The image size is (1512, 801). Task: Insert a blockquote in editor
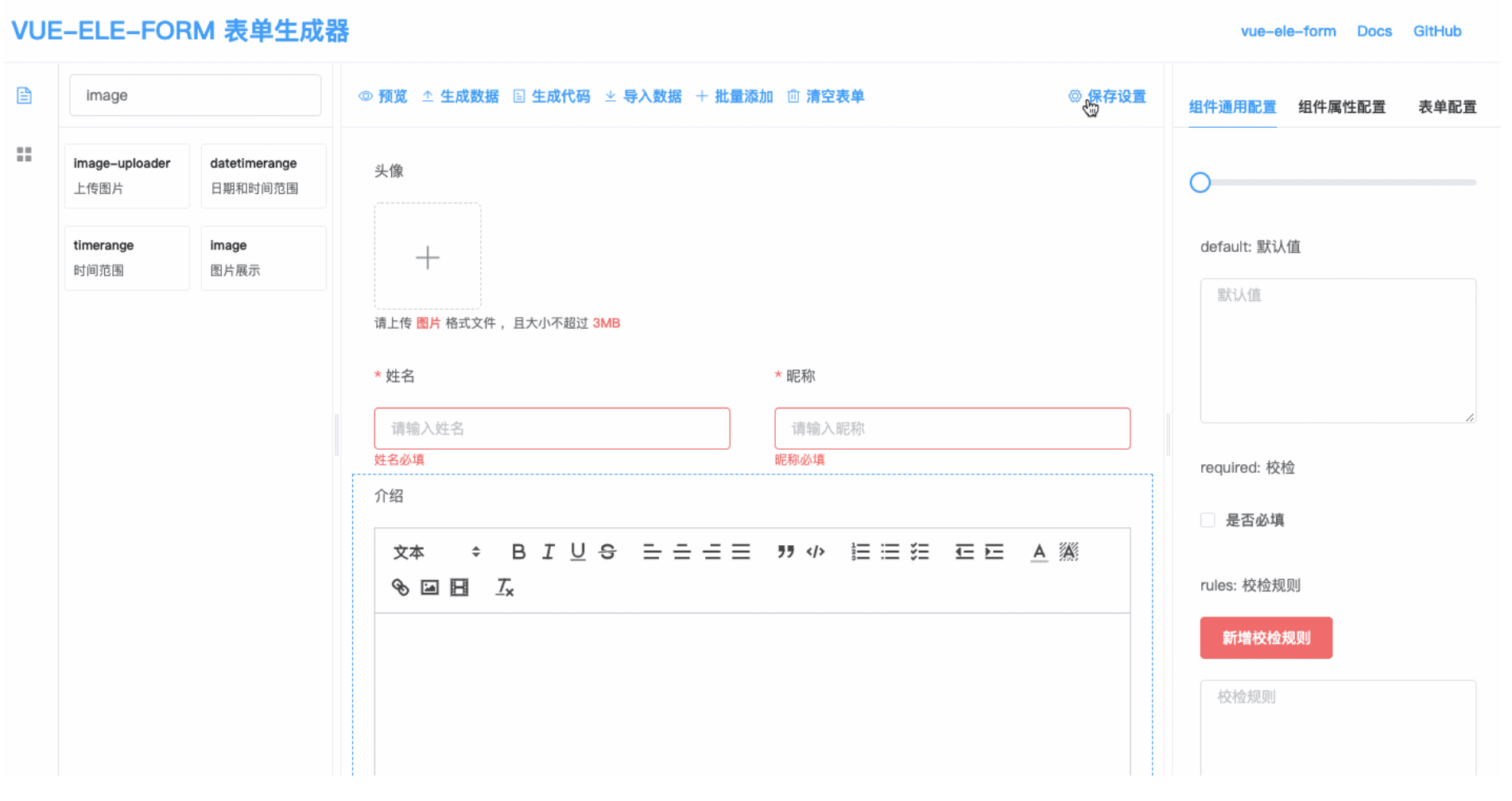(x=785, y=551)
